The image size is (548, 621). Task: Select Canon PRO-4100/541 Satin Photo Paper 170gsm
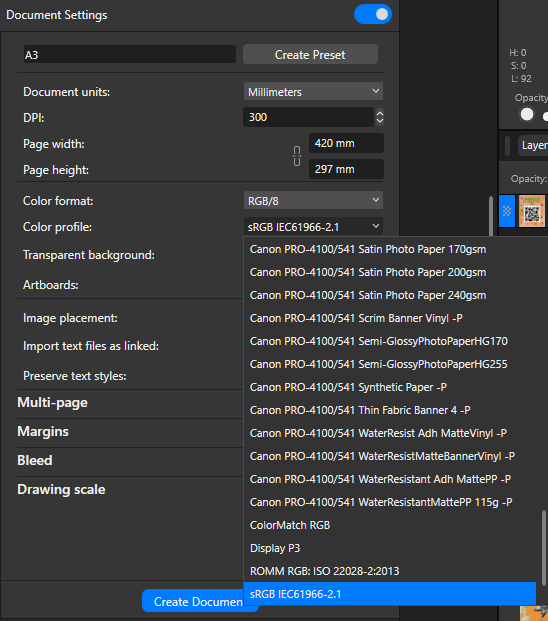coord(390,250)
